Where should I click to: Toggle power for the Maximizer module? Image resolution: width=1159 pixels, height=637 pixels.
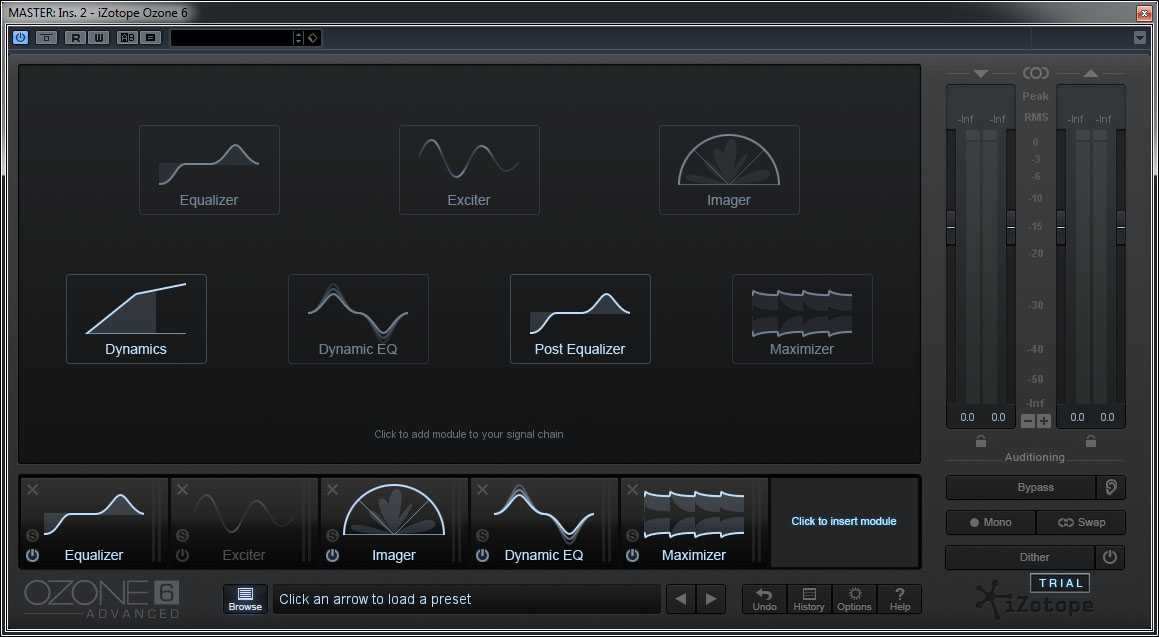click(633, 555)
